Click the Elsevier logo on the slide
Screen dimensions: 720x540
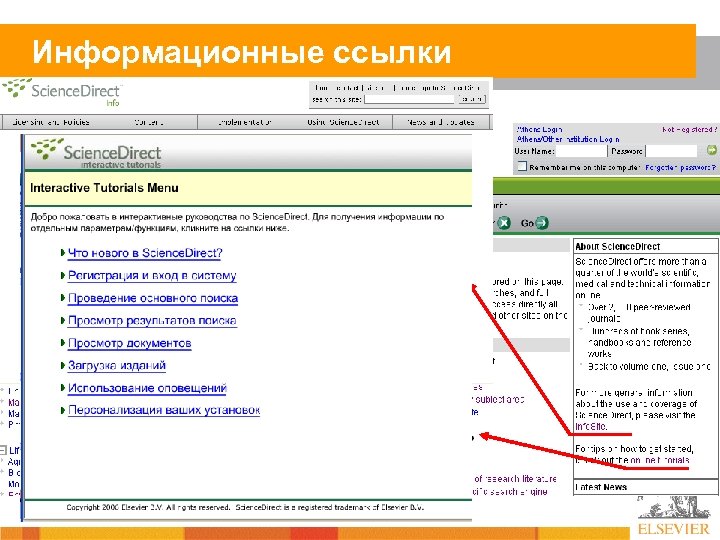tap(674, 517)
